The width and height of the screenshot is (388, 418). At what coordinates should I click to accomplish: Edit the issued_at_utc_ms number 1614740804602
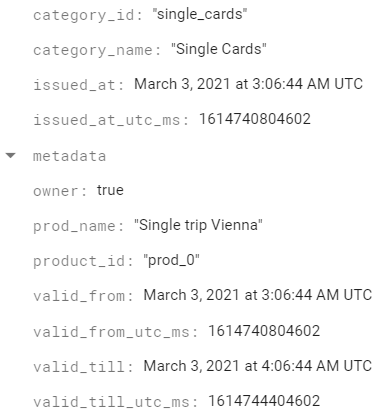coord(255,119)
